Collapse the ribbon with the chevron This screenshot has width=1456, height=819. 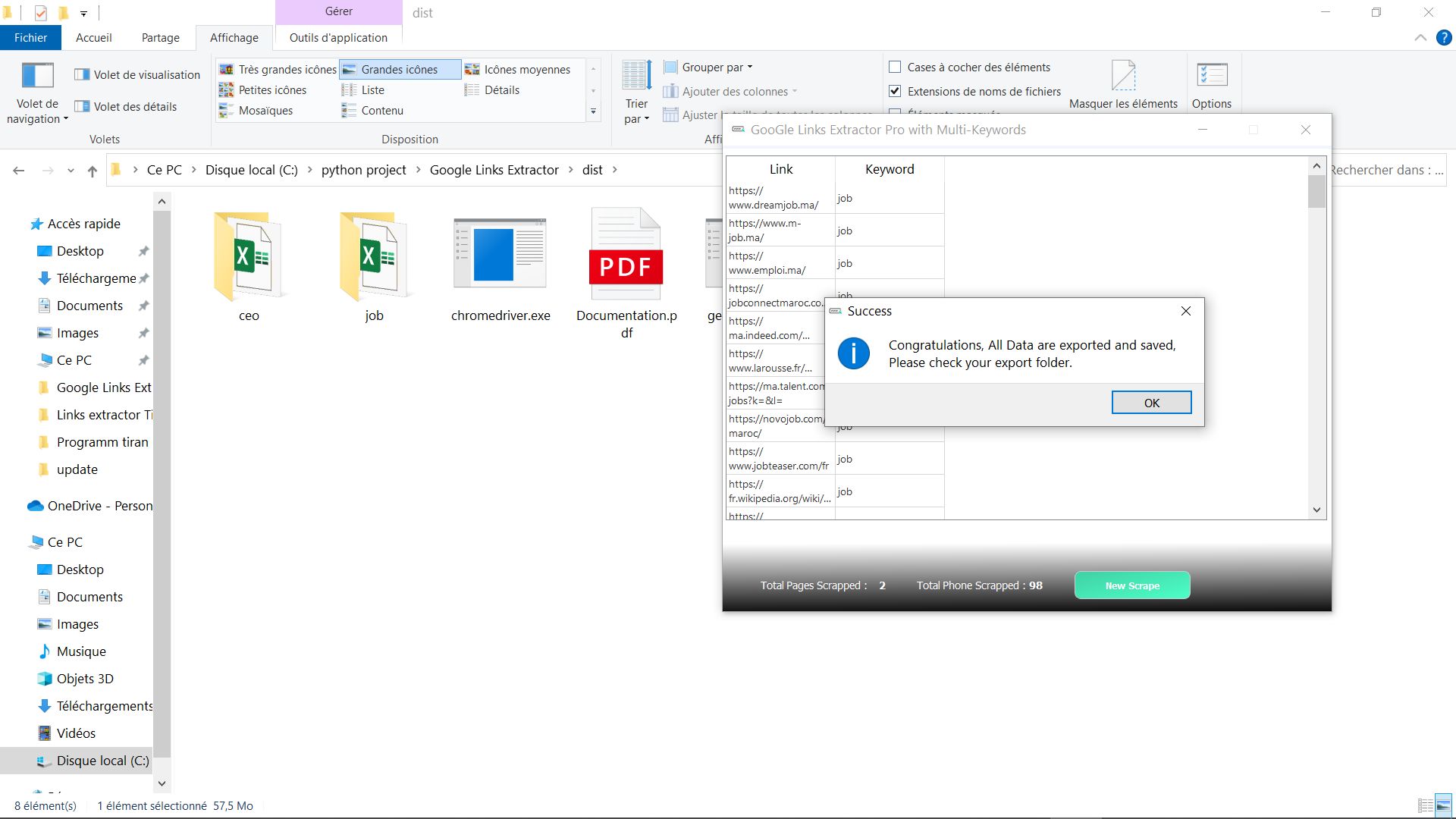1420,38
